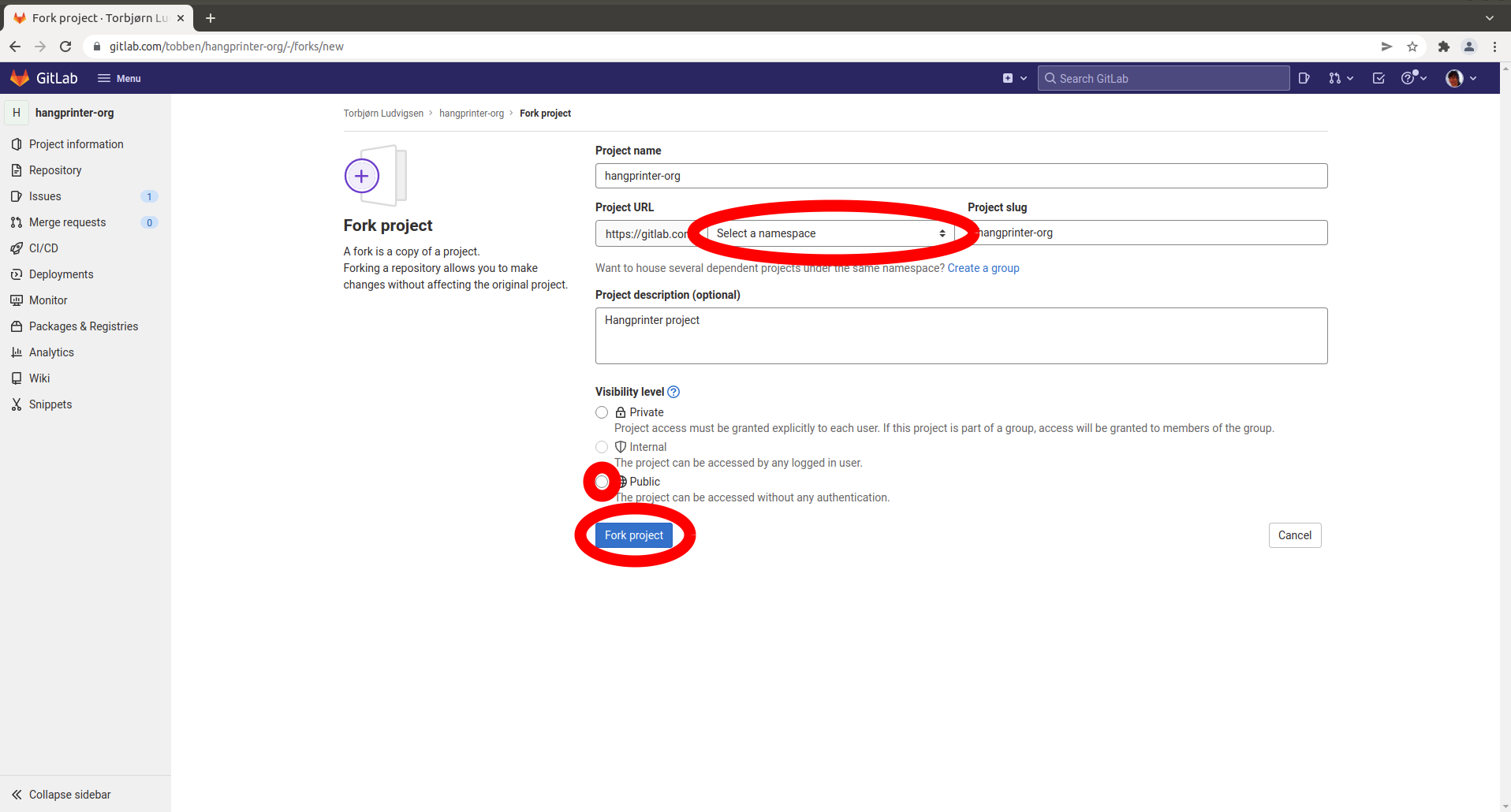
Task: Open Repository in the sidebar
Action: [x=55, y=170]
